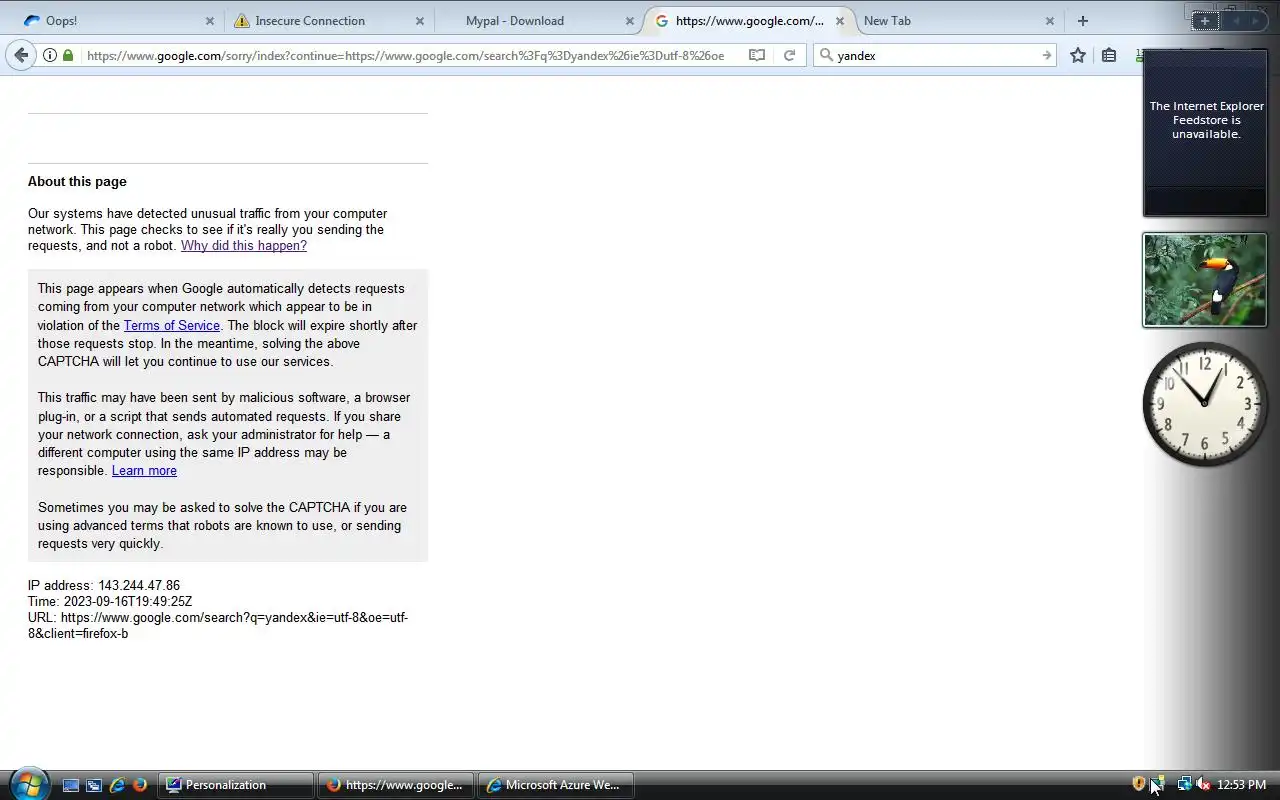Switch to Personalization taskbar window

[237, 785]
